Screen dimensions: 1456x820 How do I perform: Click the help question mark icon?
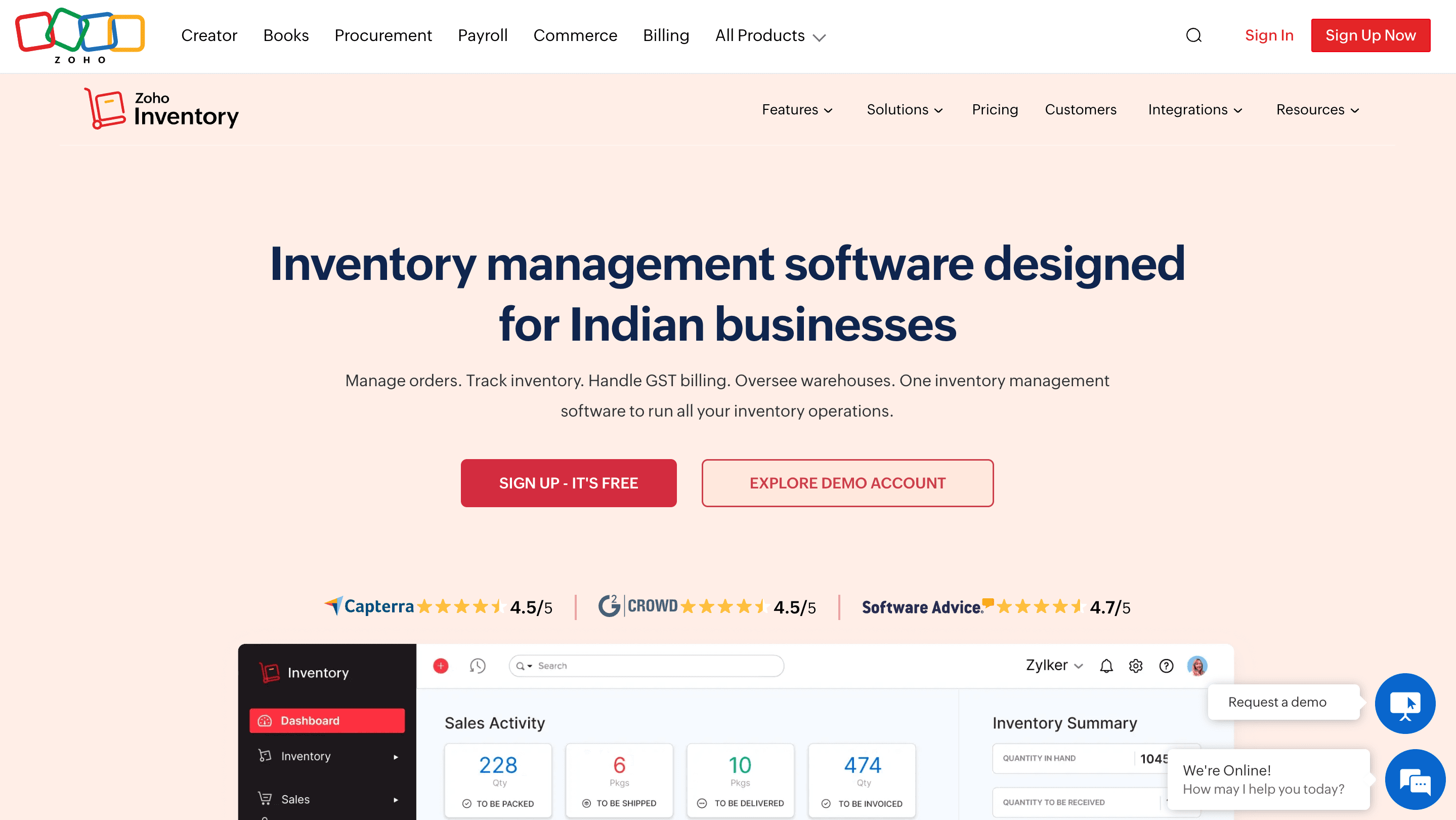point(1166,666)
